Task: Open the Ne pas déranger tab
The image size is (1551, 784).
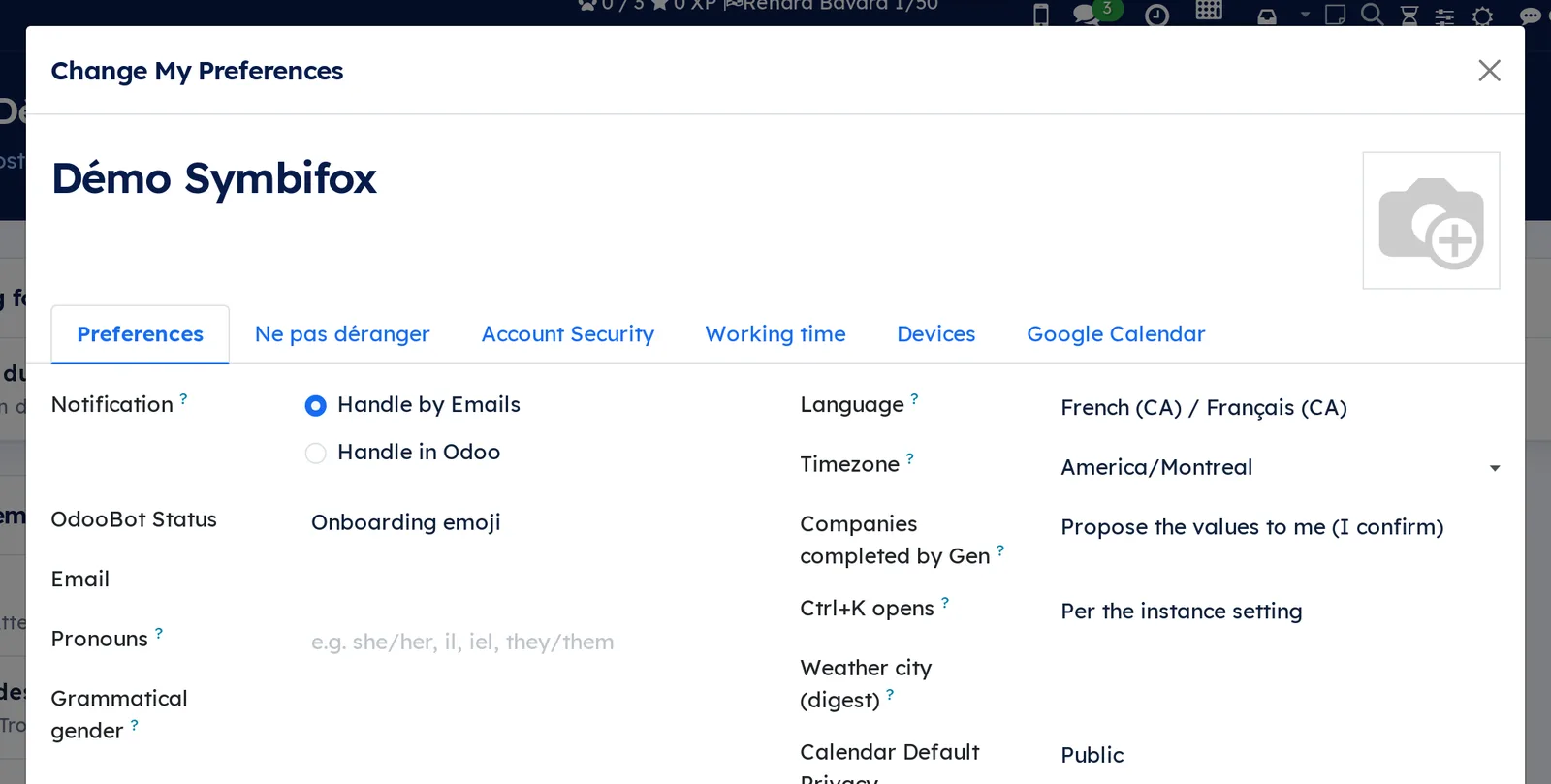Action: tap(342, 334)
